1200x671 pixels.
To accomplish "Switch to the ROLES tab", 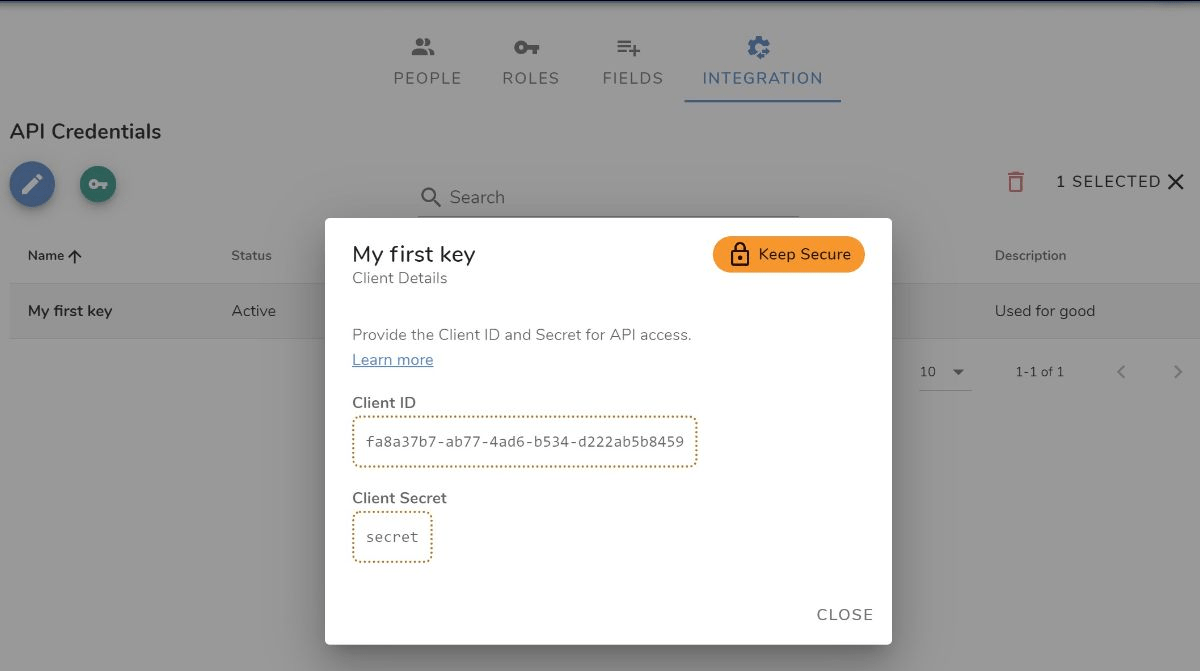I will pos(530,63).
